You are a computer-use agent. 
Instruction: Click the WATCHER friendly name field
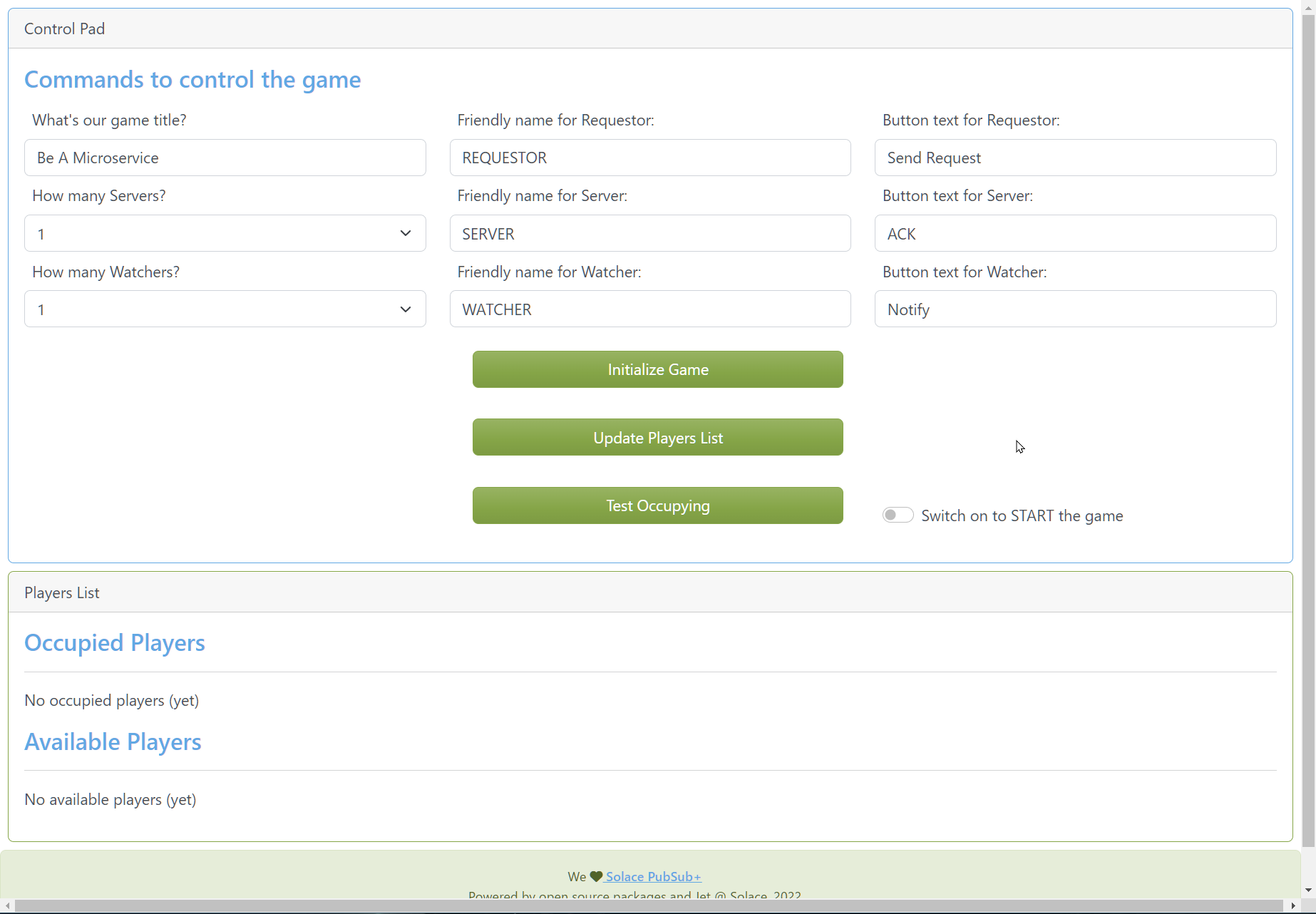[x=649, y=309]
